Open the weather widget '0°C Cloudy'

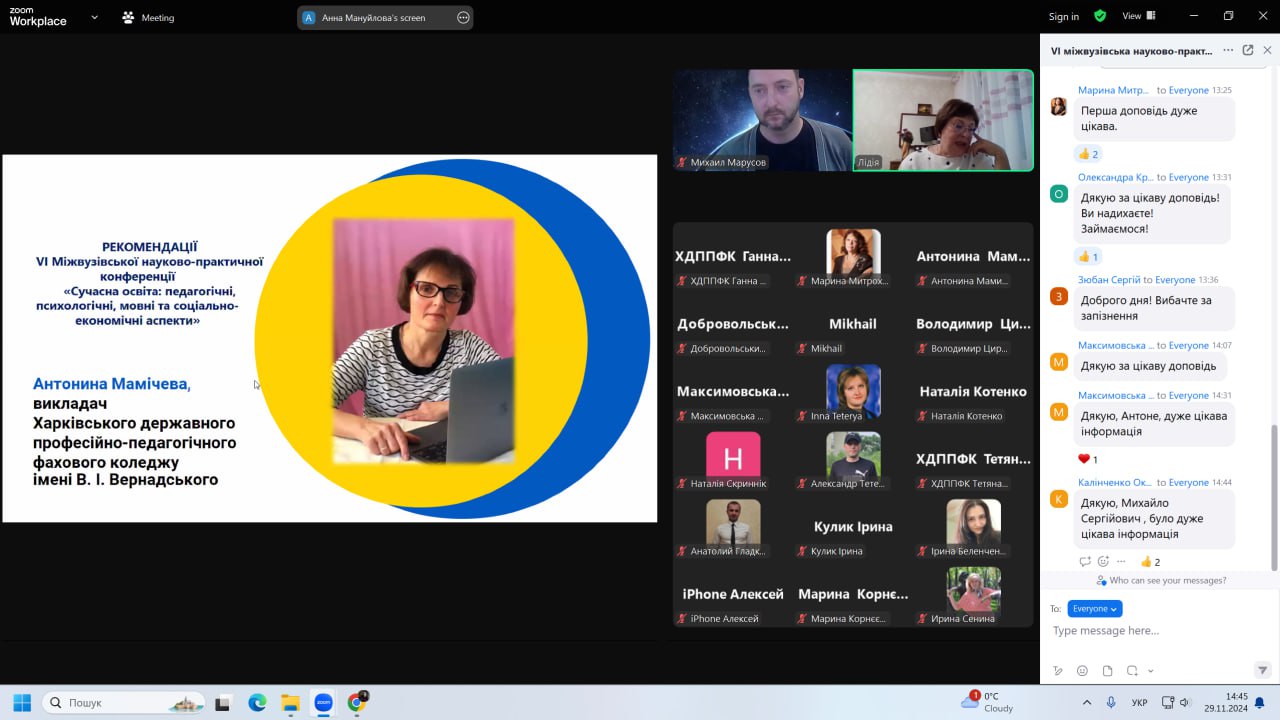(x=988, y=702)
